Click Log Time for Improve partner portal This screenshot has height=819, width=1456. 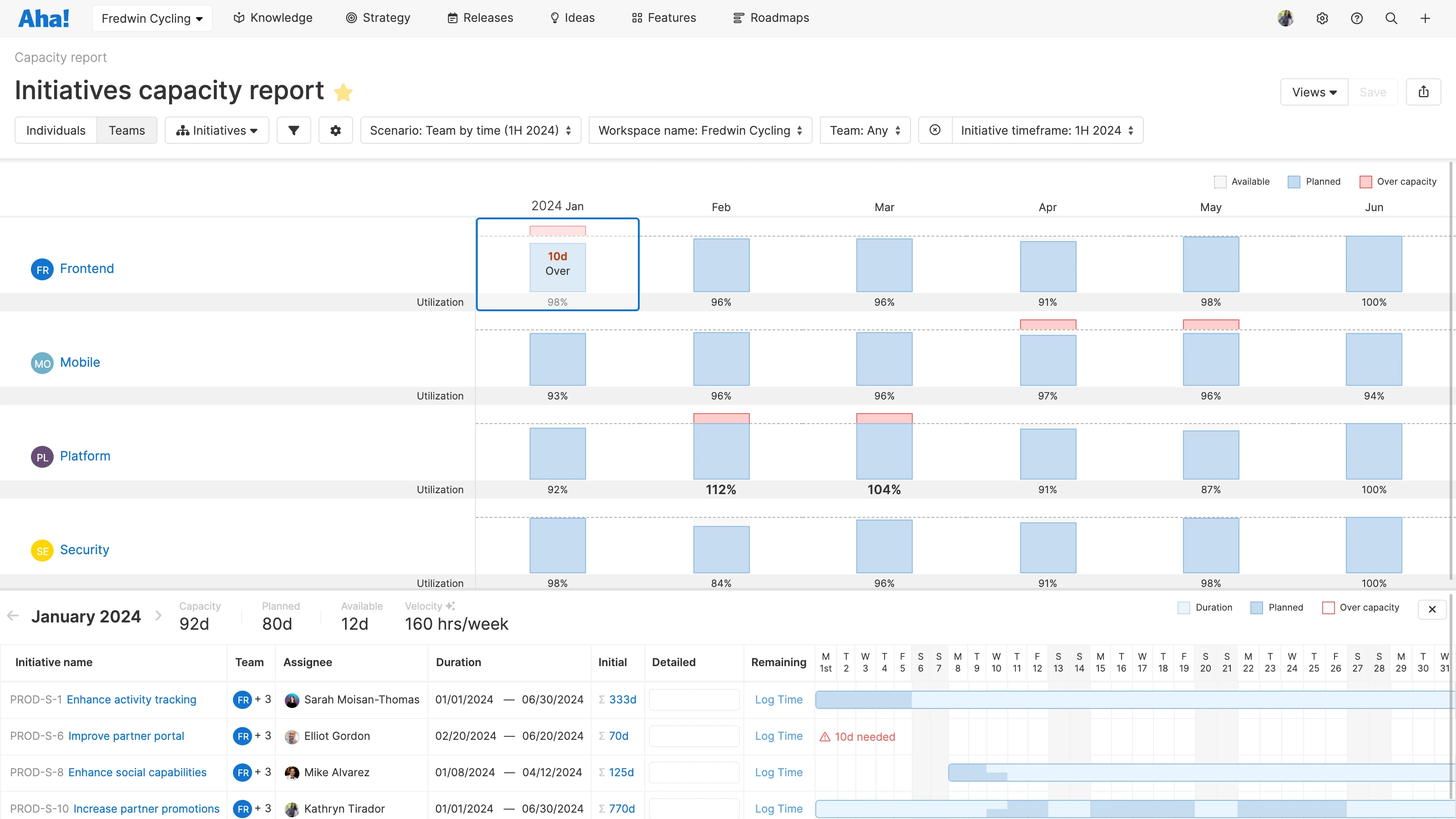(779, 735)
